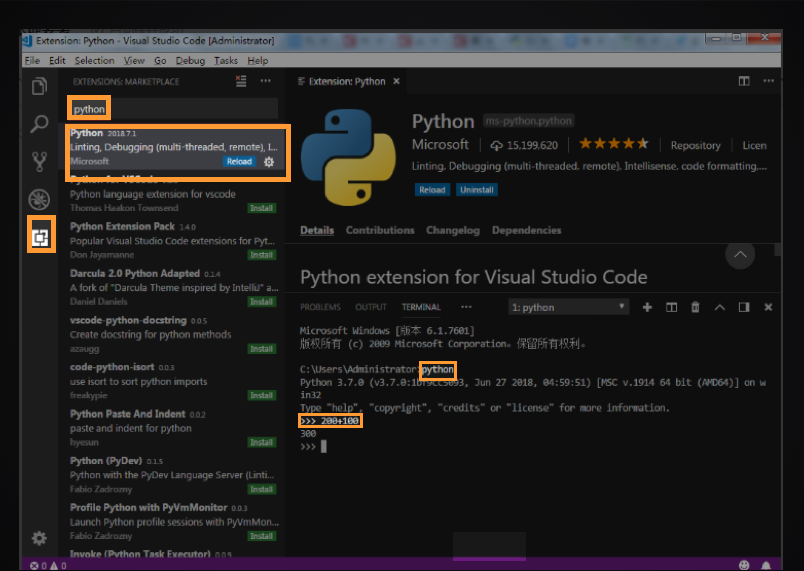Click the scroll-to-top arrow circle
The width and height of the screenshot is (804, 571).
coord(740,254)
